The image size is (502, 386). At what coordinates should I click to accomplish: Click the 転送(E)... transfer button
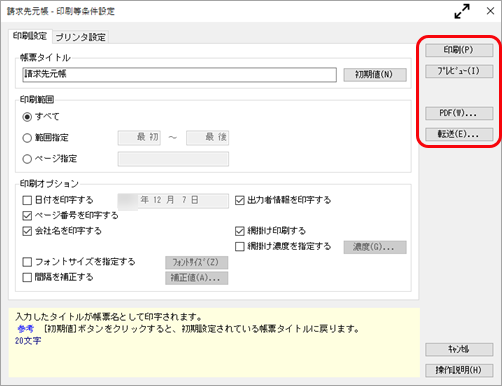click(459, 134)
